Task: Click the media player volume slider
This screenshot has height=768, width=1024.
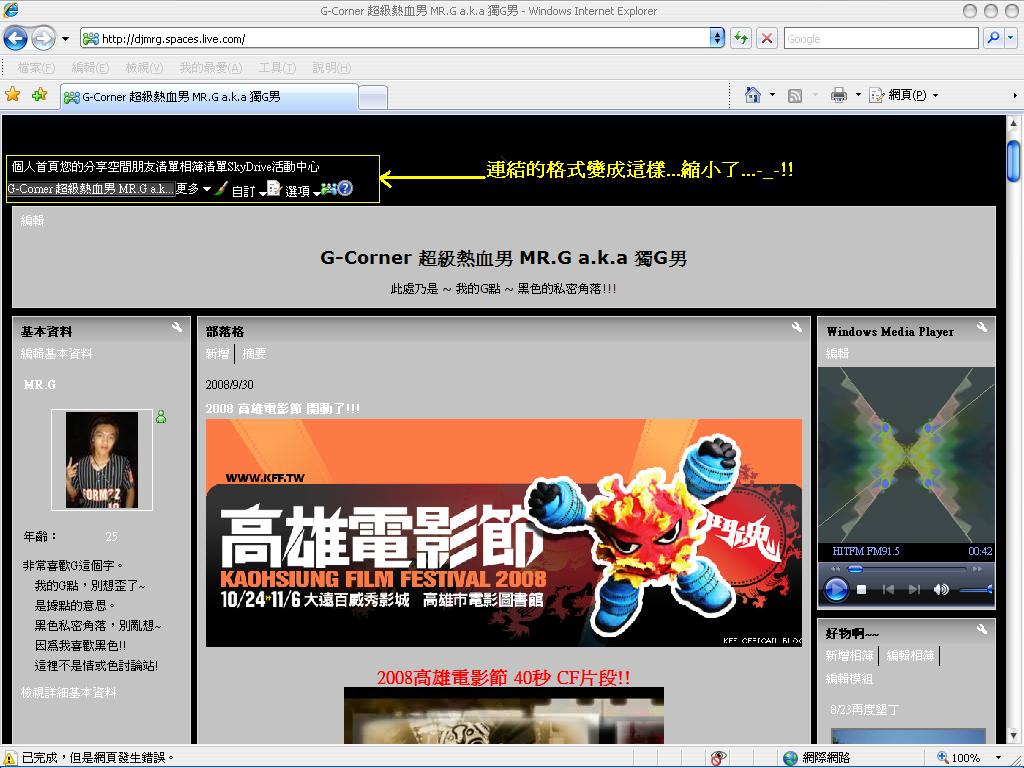Action: [x=976, y=590]
